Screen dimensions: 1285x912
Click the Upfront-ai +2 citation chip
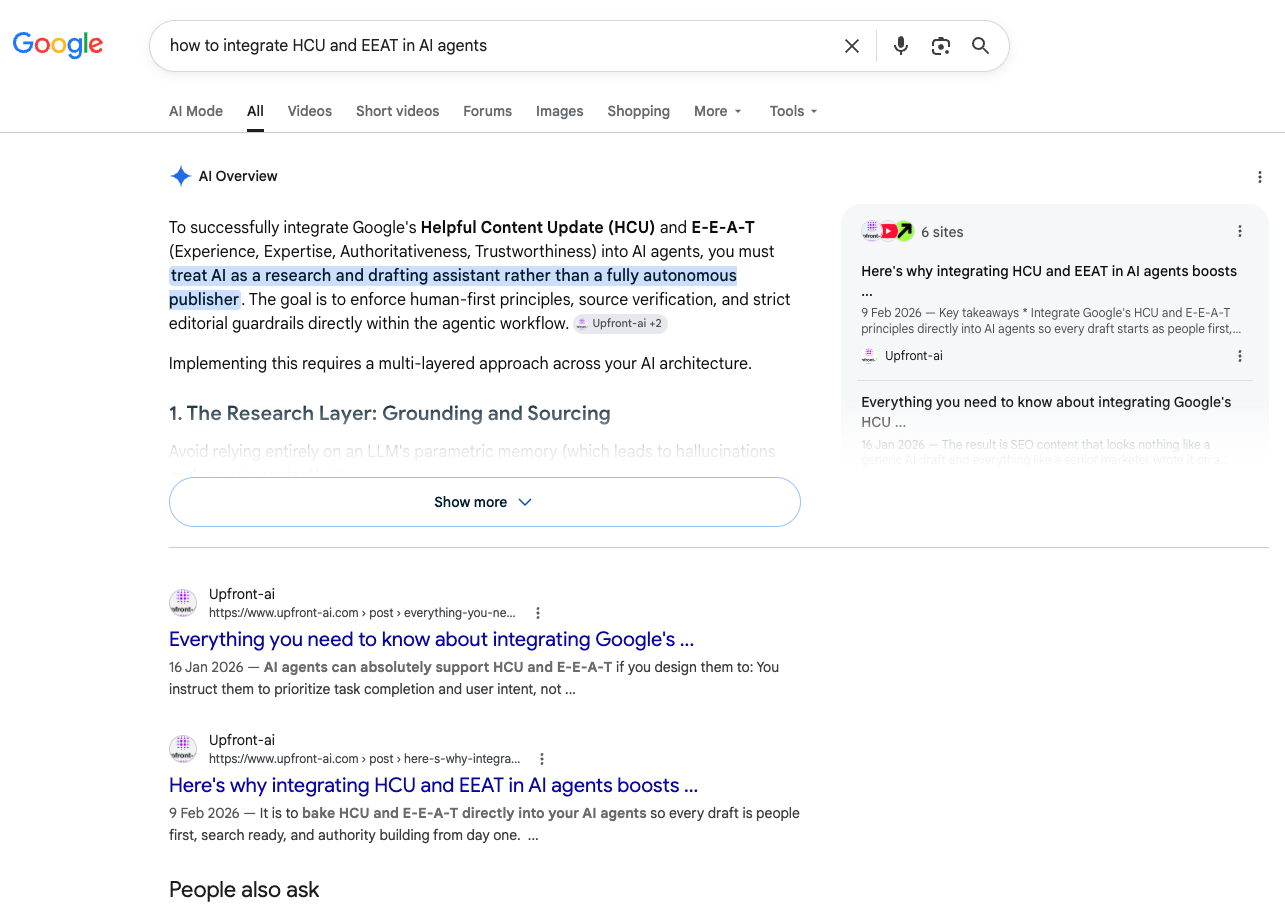[620, 324]
